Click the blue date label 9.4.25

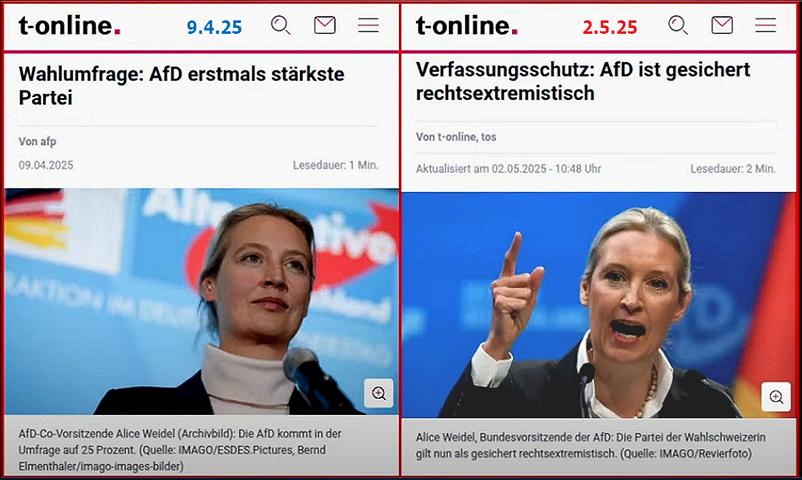point(214,27)
